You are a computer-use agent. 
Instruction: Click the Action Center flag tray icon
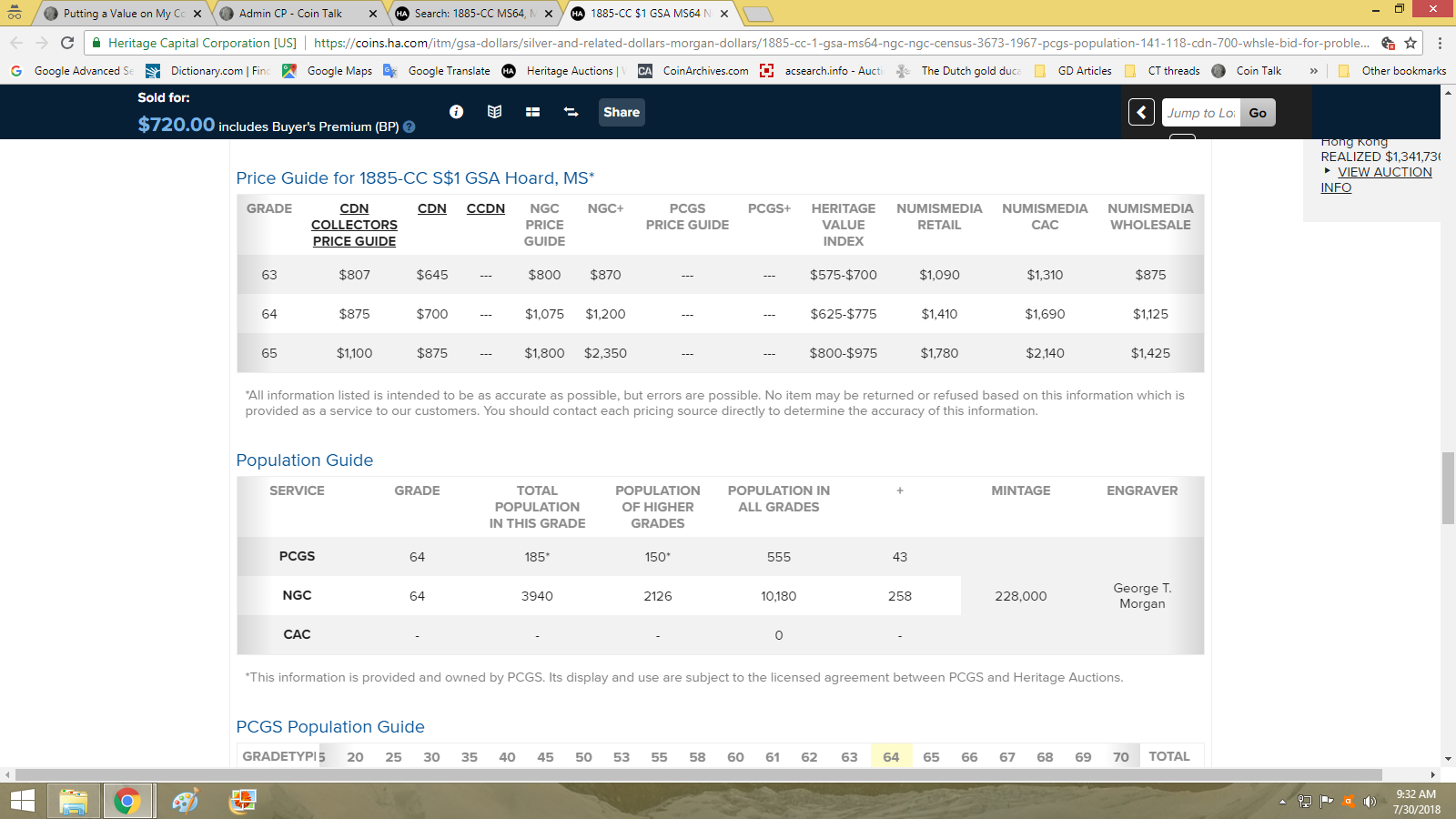tap(1327, 802)
